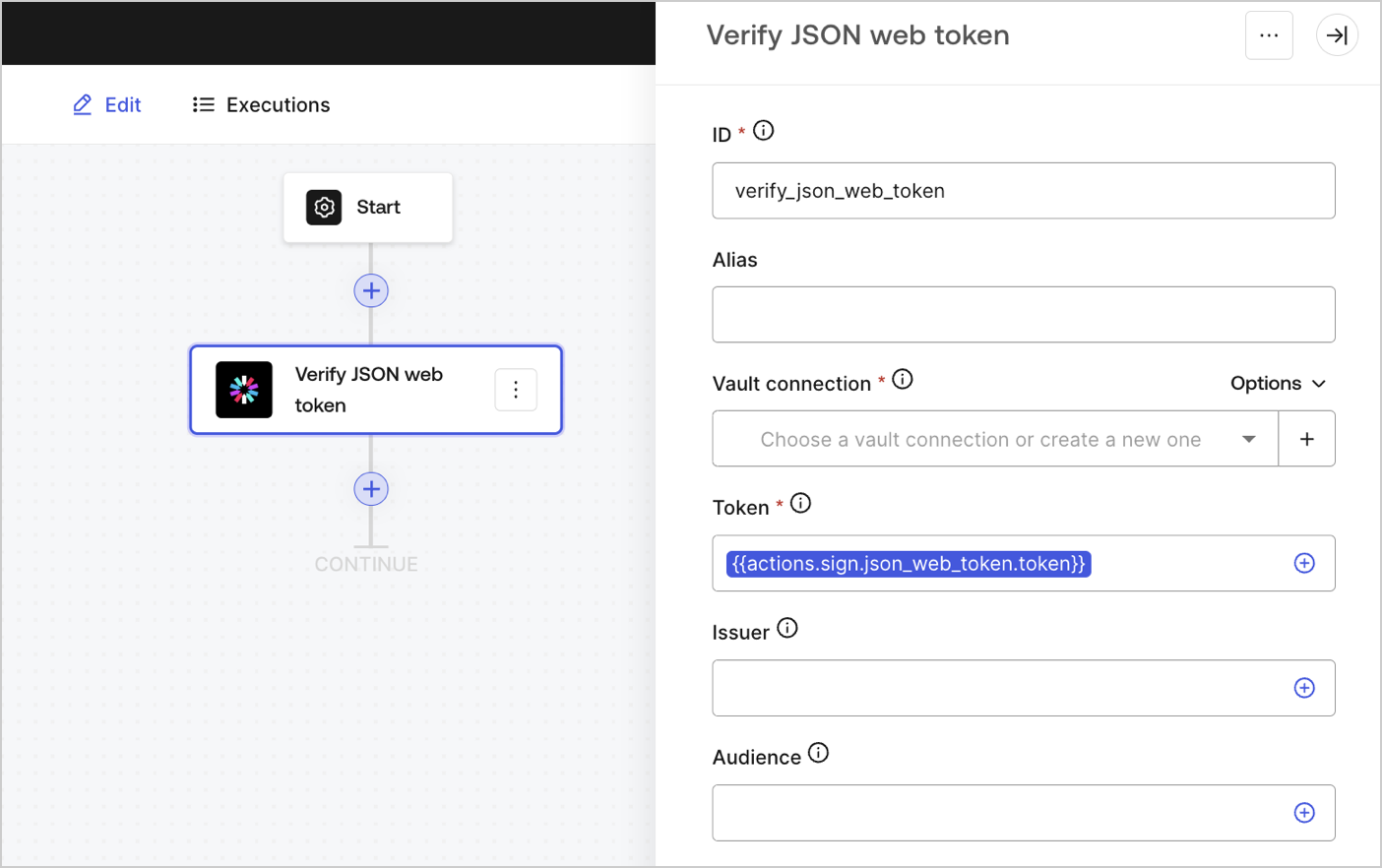Insert variable into the Token field
The width and height of the screenshot is (1382, 868).
coord(1304,563)
